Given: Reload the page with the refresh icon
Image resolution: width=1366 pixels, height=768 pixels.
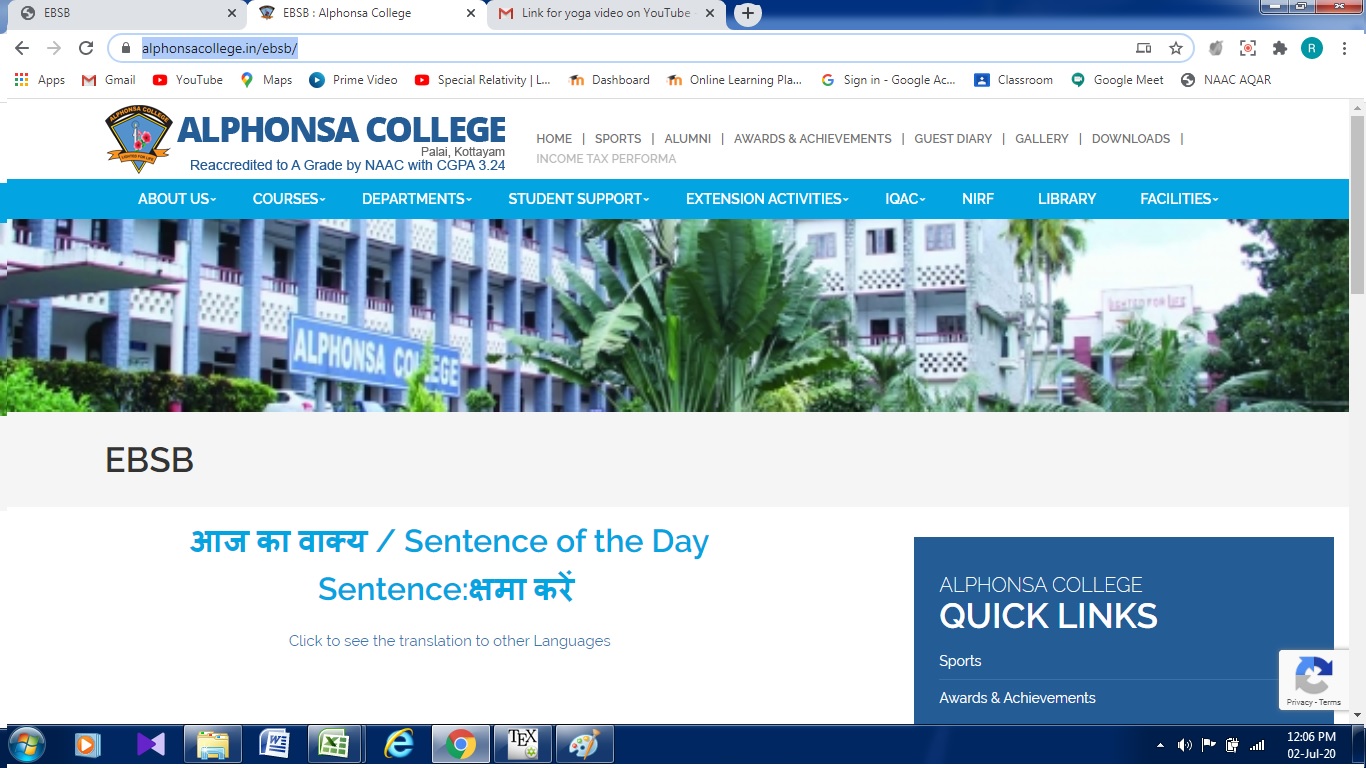Looking at the screenshot, I should click(86, 48).
